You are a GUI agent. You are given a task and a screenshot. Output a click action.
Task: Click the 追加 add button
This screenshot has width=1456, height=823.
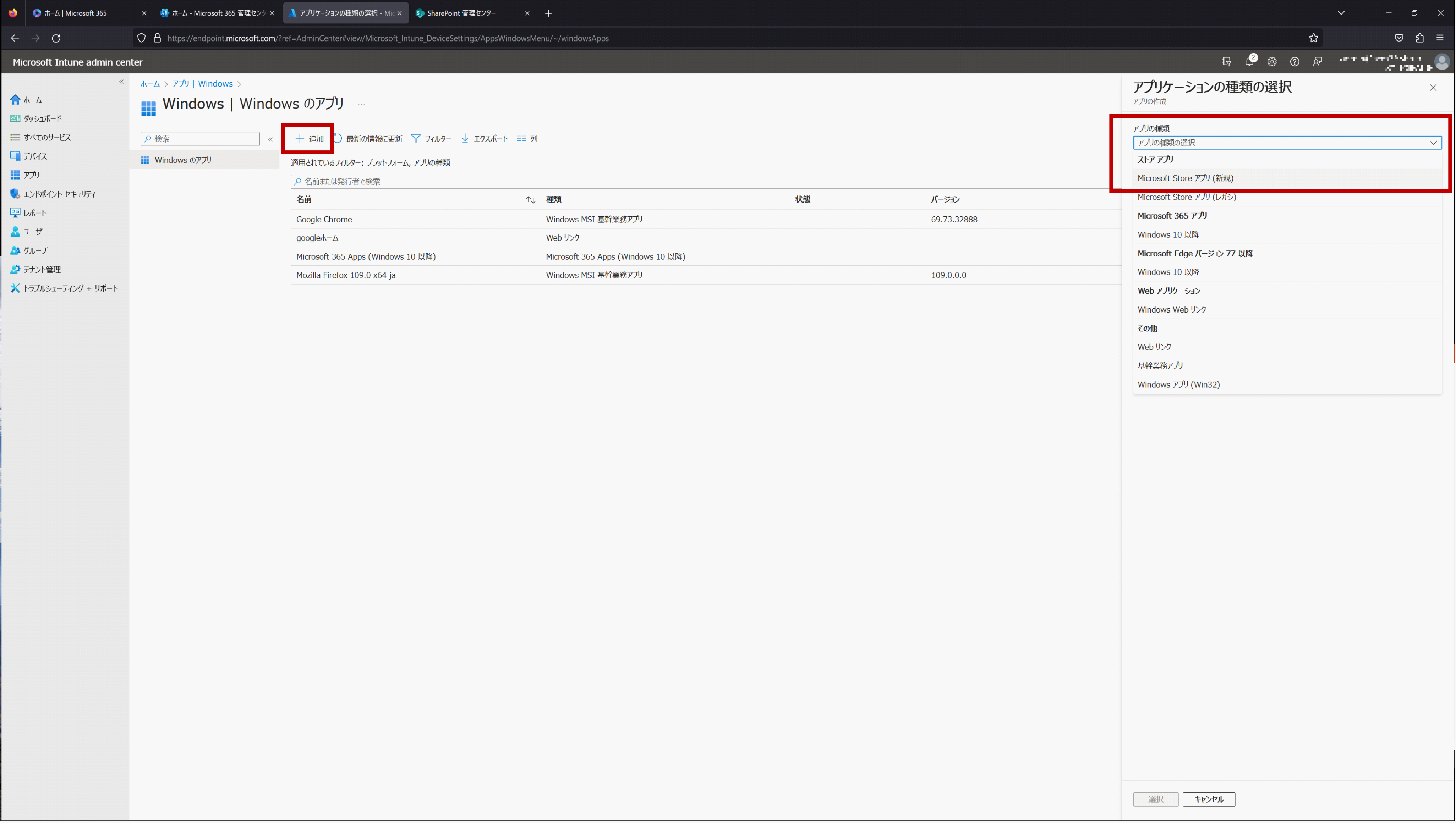[x=309, y=138]
